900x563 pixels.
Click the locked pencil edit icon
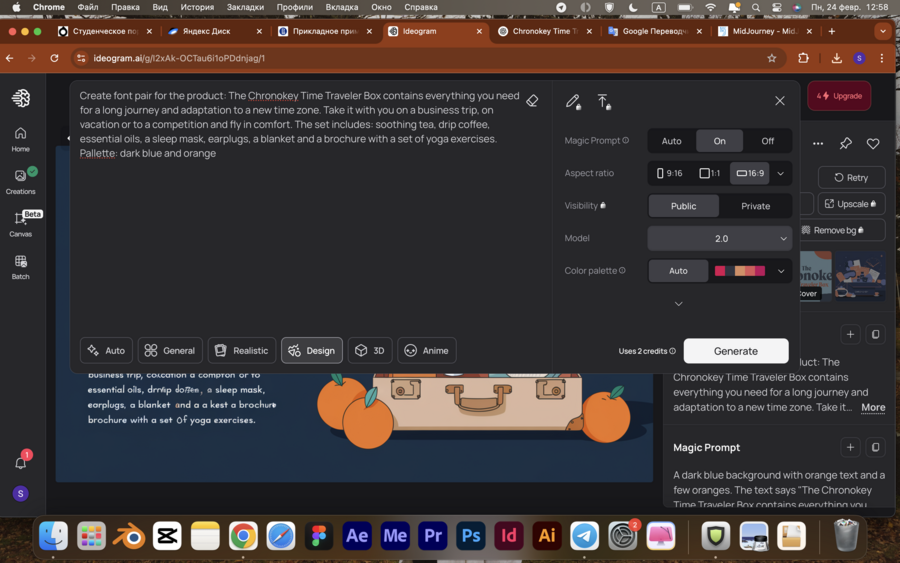coord(573,102)
